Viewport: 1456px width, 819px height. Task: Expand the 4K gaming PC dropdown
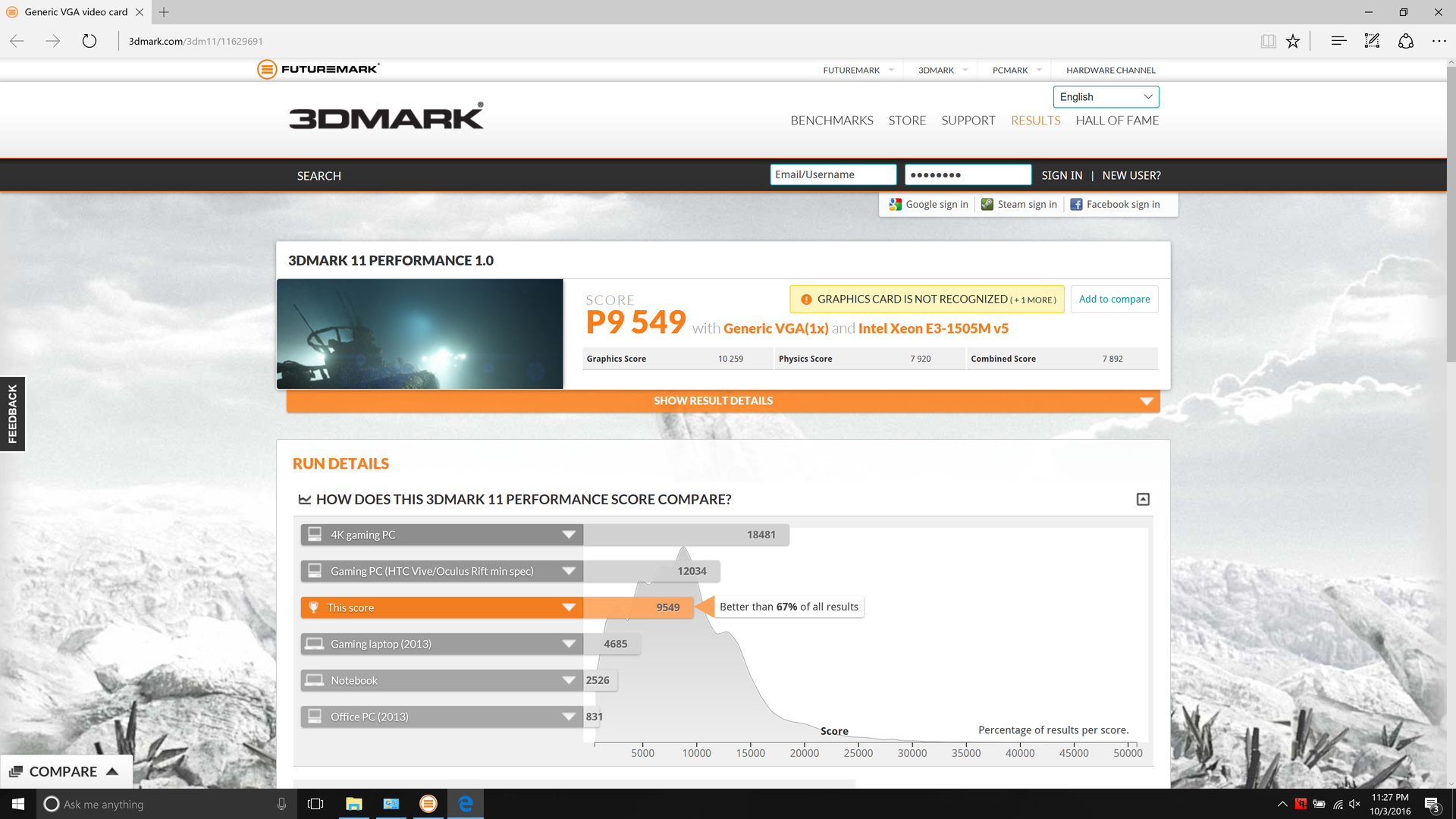coord(569,535)
